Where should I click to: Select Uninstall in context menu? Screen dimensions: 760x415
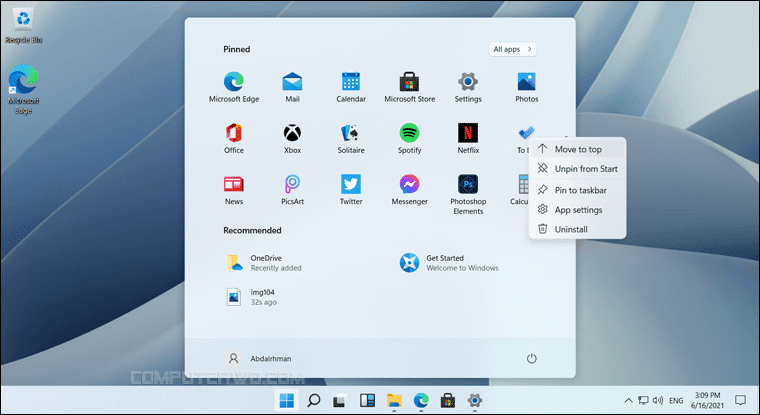coord(577,229)
